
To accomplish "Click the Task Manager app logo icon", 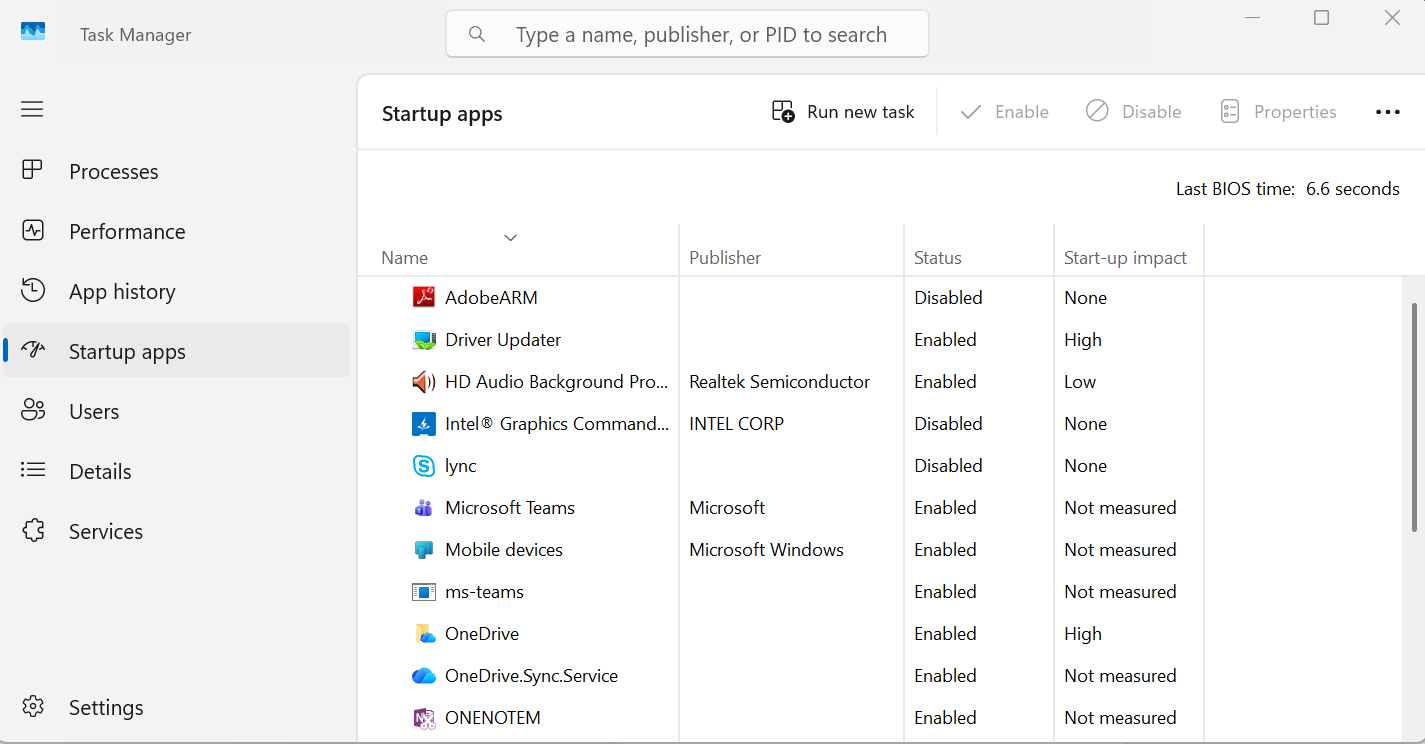I will pyautogui.click(x=33, y=31).
